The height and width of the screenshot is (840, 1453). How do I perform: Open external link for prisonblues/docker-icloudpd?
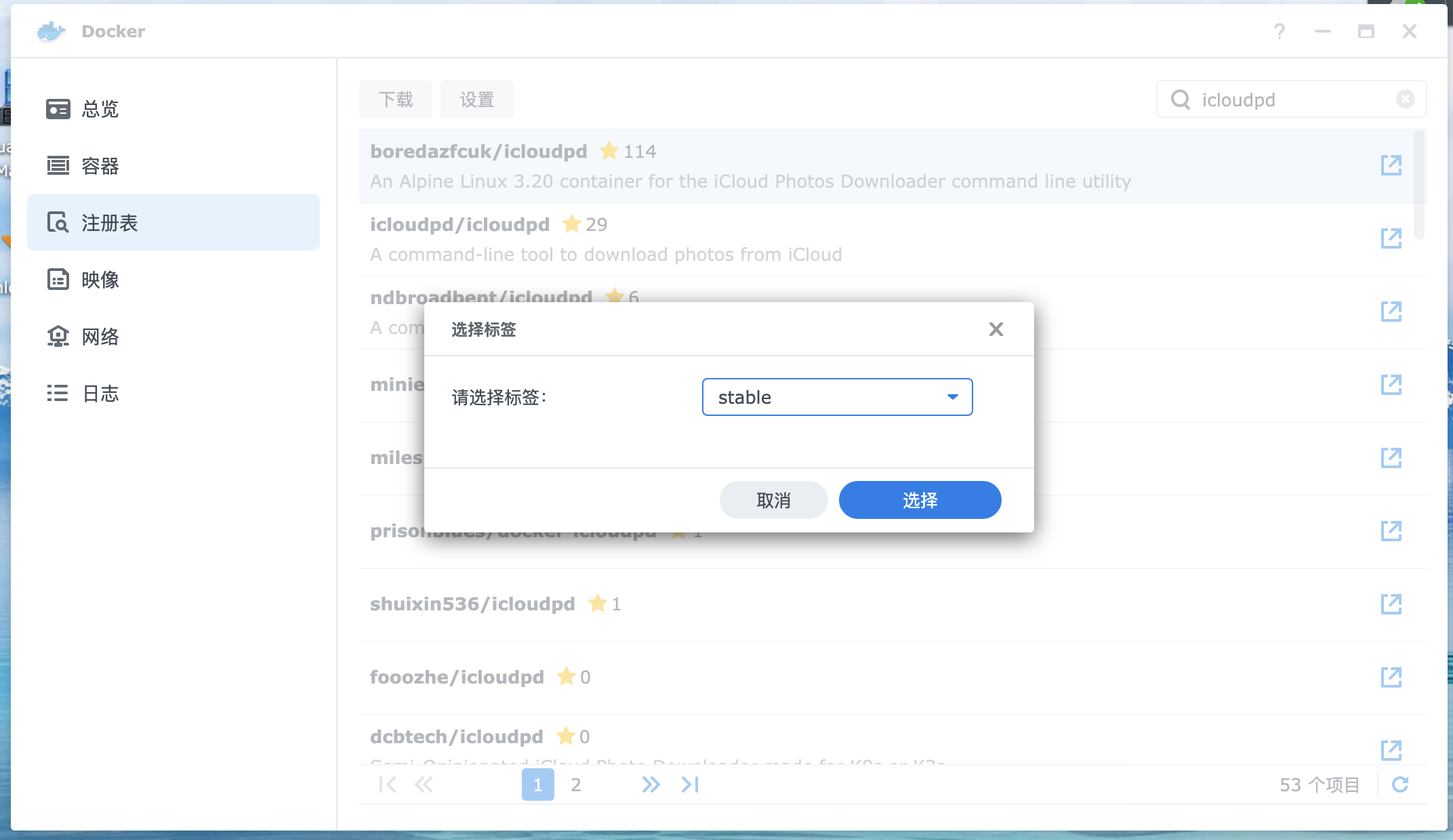1391,531
